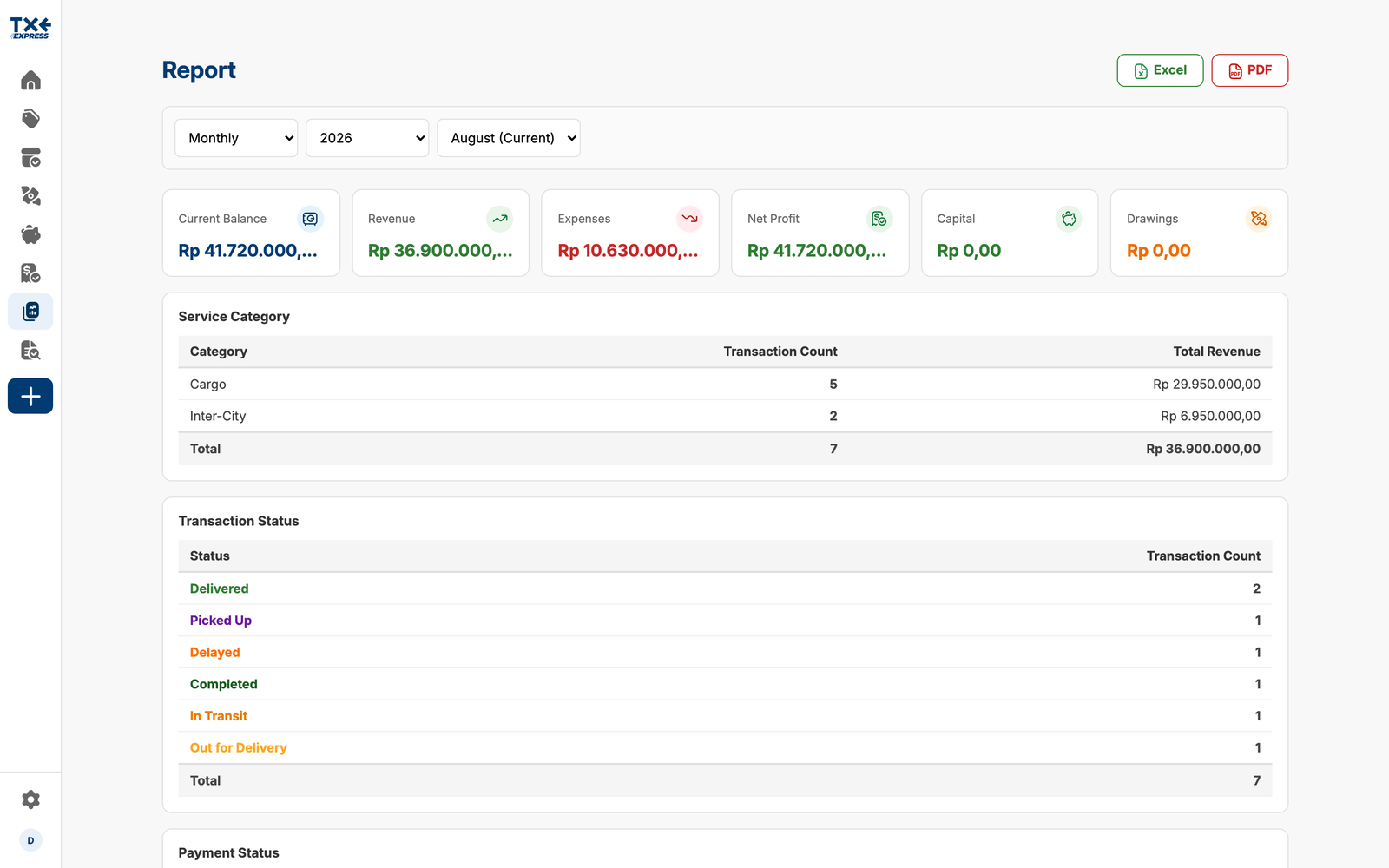This screenshot has width=1389, height=868.
Task: Export the report as PDF
Action: [x=1250, y=70]
